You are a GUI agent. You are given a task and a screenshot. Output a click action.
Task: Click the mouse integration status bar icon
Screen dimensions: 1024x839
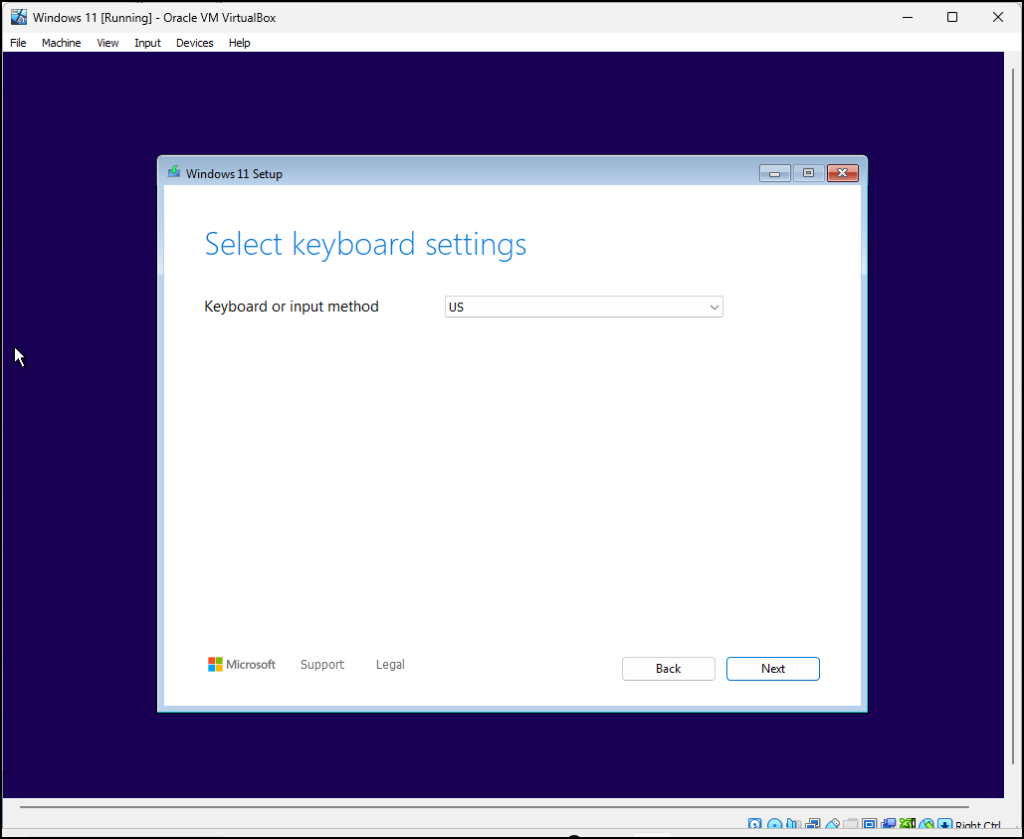pyautogui.click(x=926, y=825)
